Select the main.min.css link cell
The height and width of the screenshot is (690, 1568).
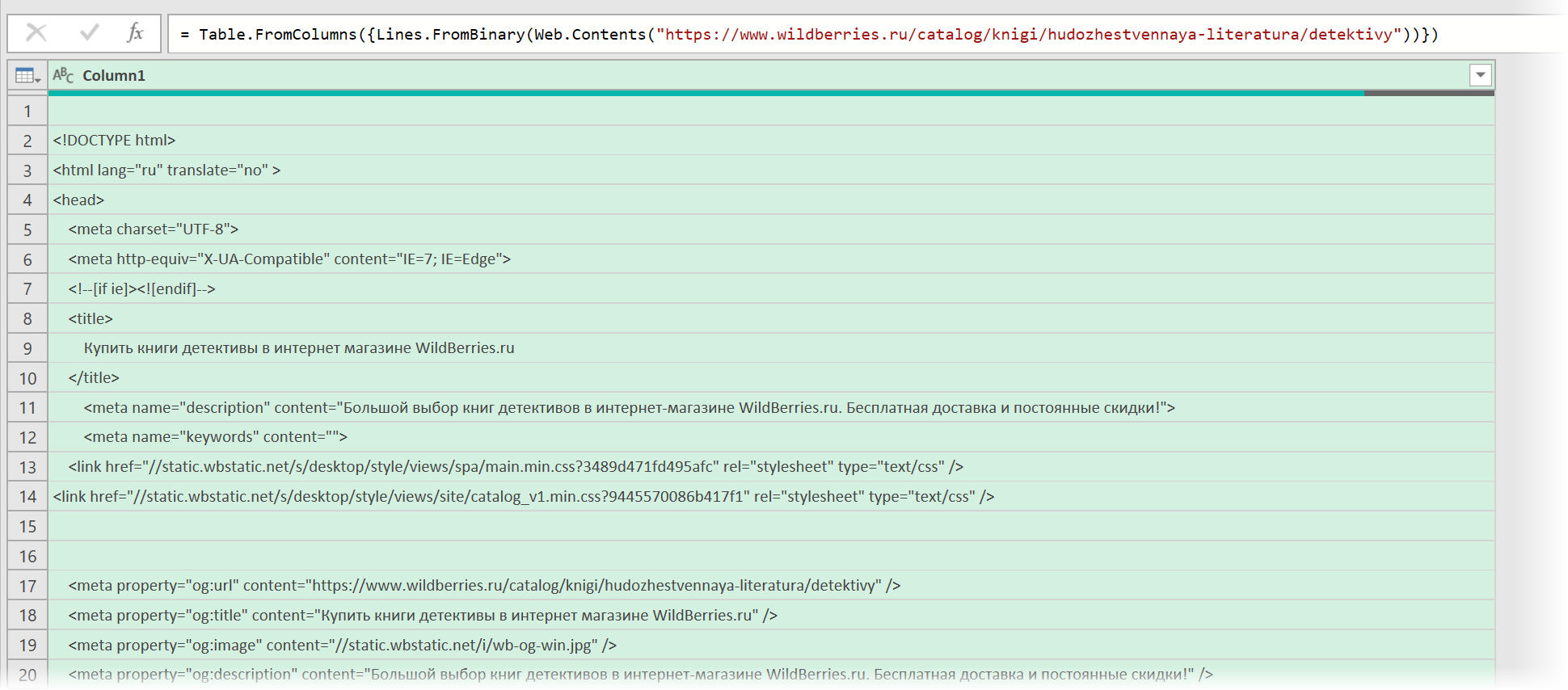(771, 467)
